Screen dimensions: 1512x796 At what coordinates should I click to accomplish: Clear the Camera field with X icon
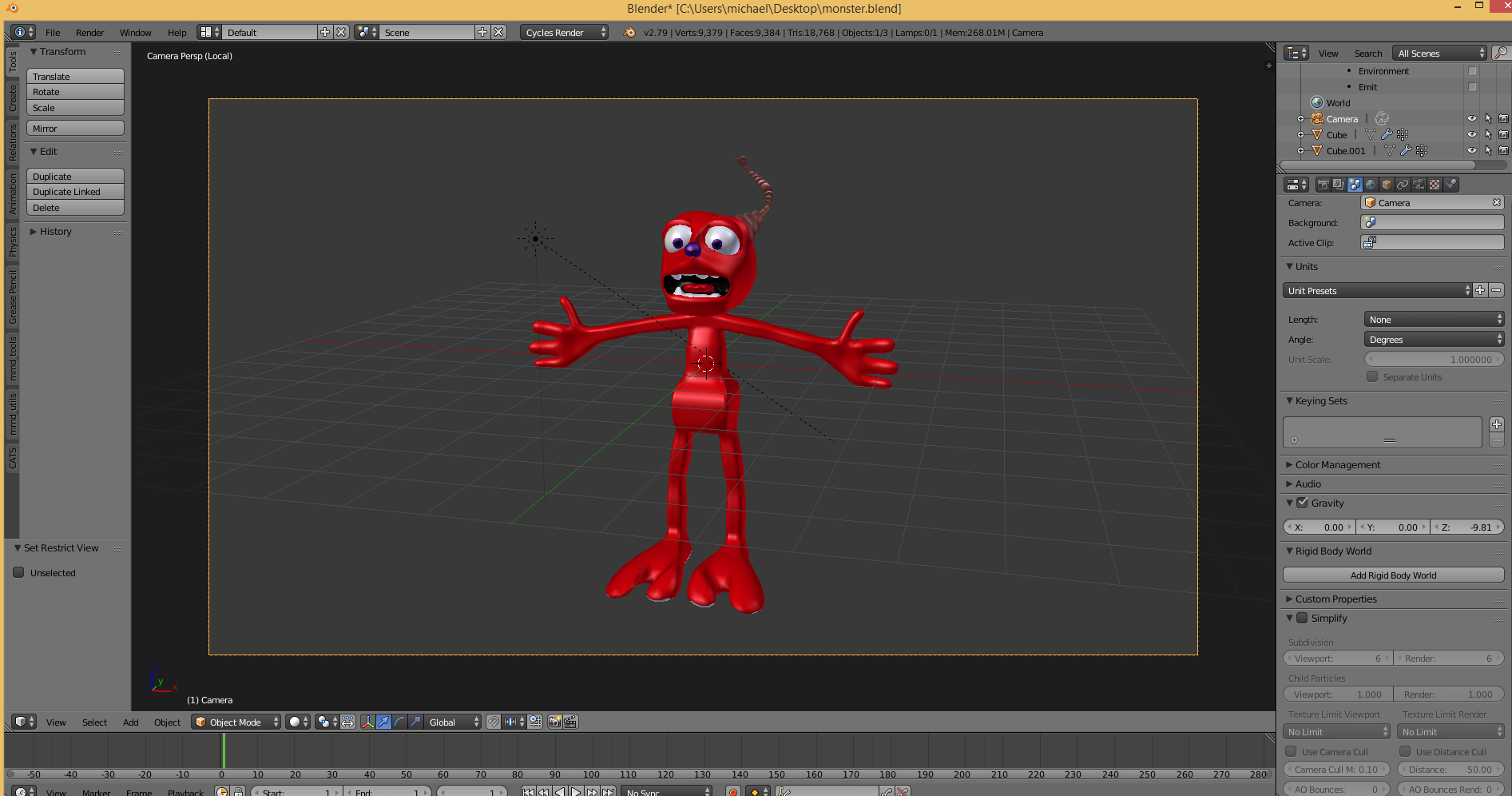coord(1497,202)
